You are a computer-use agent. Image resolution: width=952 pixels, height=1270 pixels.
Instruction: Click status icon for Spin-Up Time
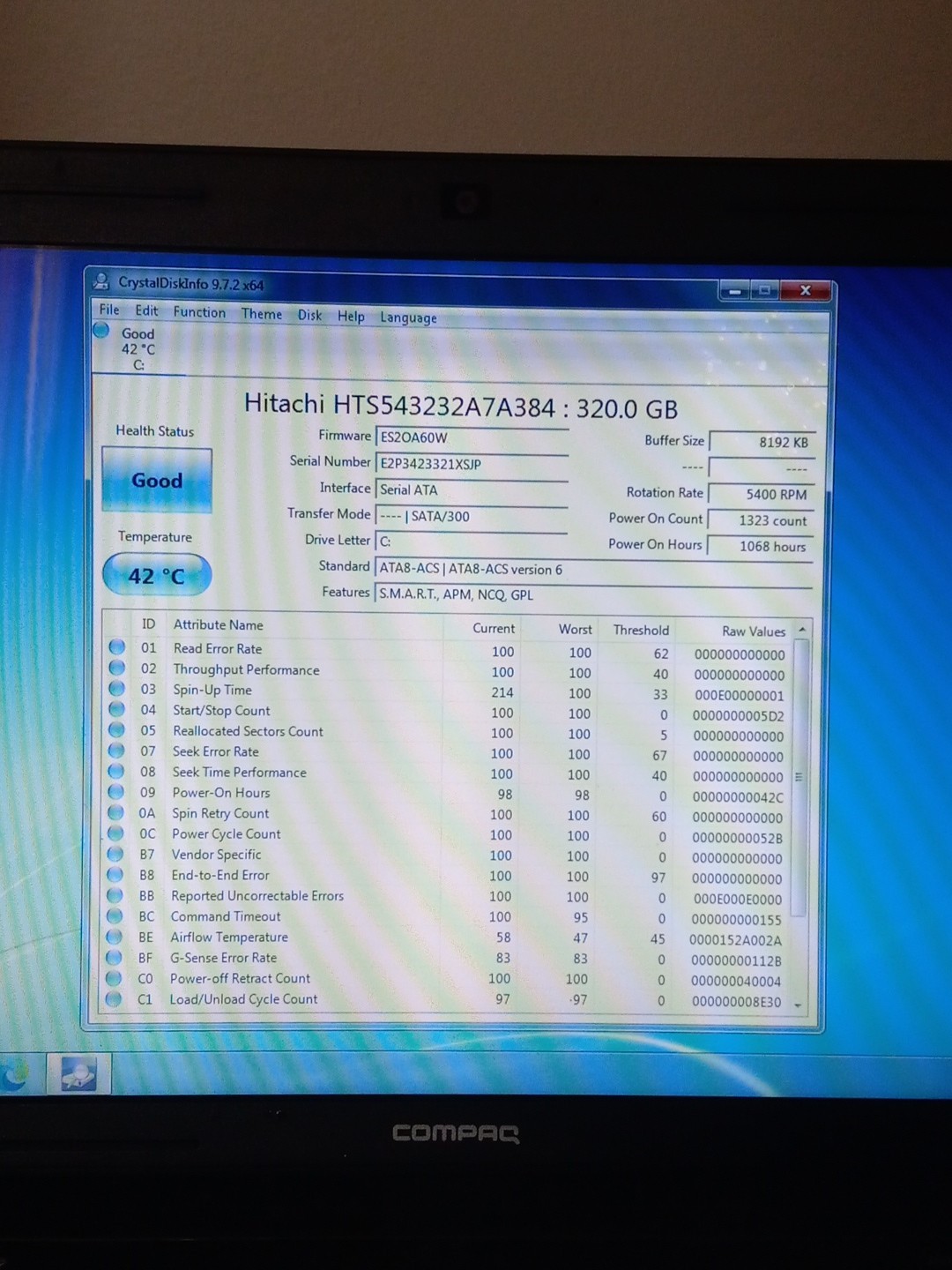coord(116,688)
